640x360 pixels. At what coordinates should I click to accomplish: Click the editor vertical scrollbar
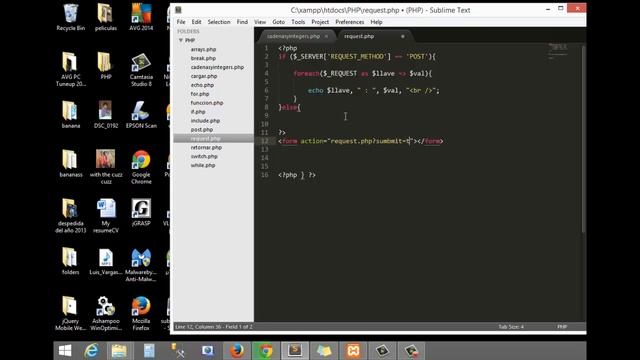584,140
